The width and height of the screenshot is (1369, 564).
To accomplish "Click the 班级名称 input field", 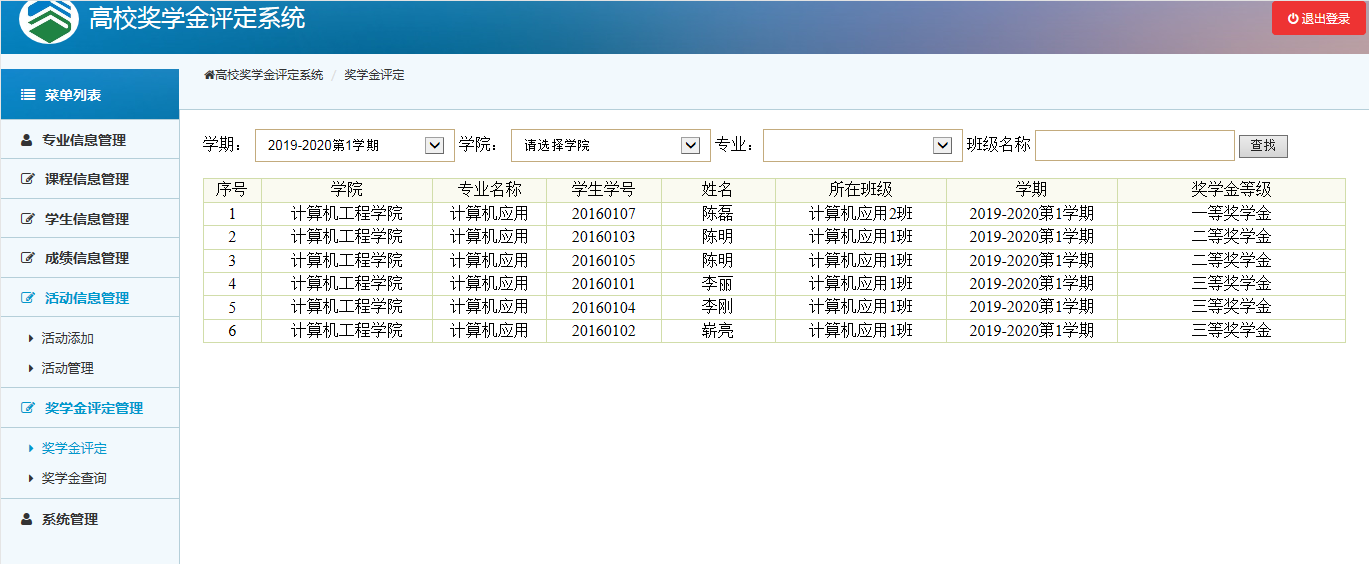I will (1135, 145).
